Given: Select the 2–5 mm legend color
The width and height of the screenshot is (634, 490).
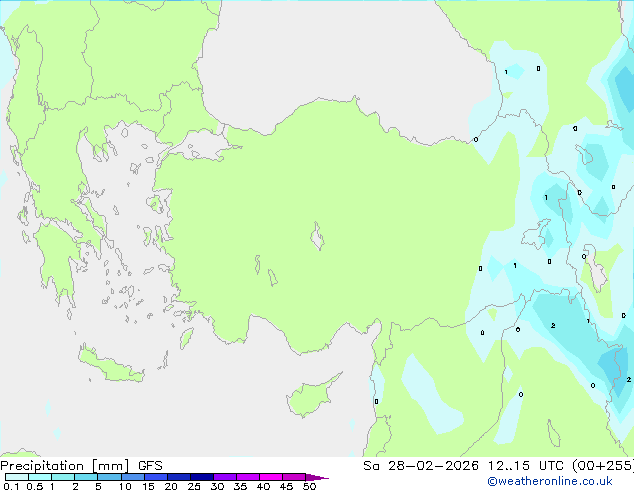Looking at the screenshot, I should [x=86, y=477].
